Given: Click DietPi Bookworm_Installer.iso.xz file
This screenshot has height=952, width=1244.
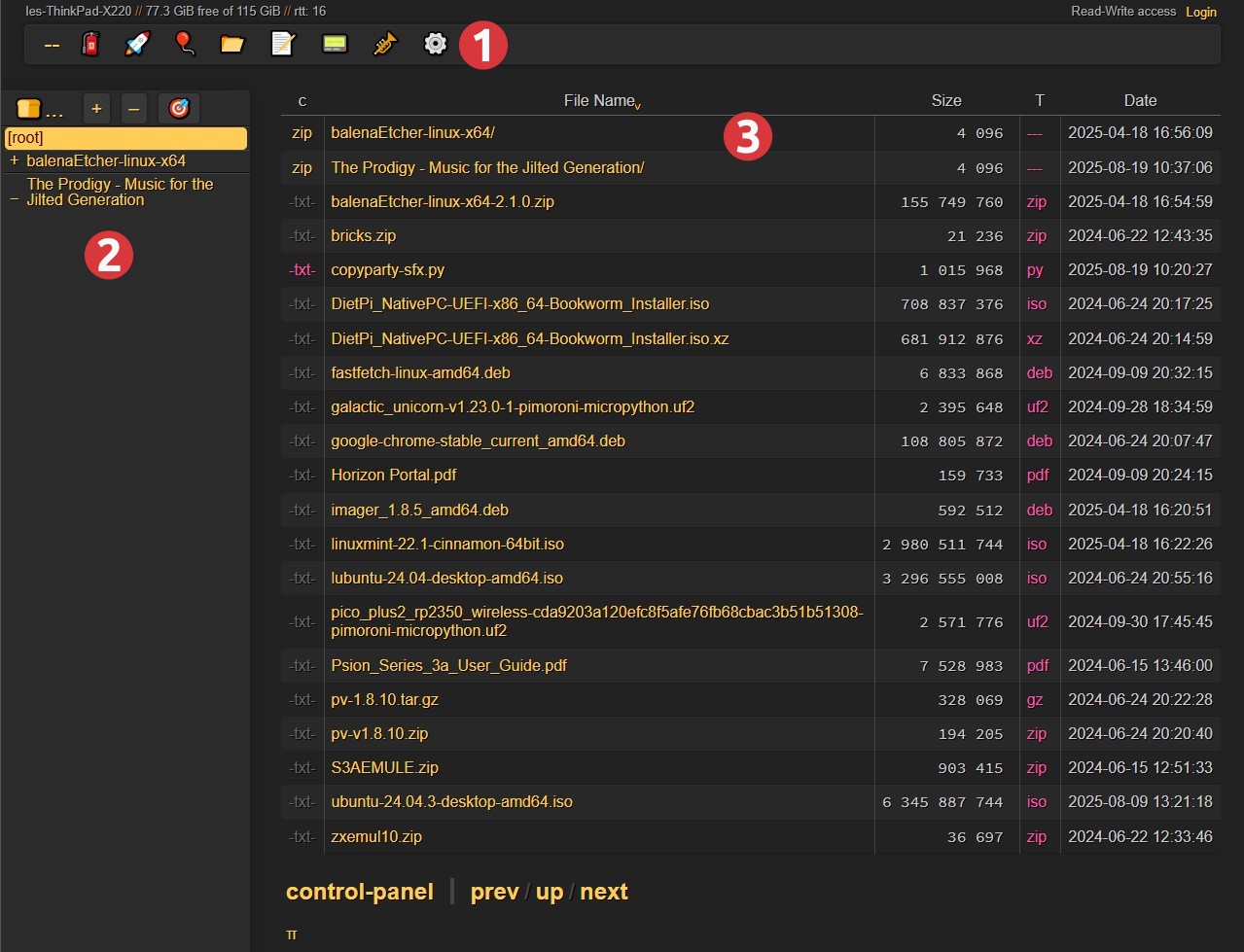Looking at the screenshot, I should pyautogui.click(x=530, y=338).
